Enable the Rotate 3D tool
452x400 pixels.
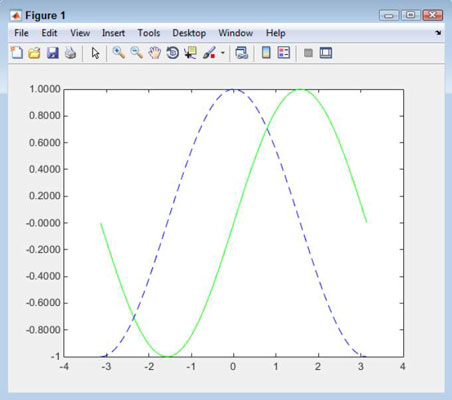[x=172, y=53]
